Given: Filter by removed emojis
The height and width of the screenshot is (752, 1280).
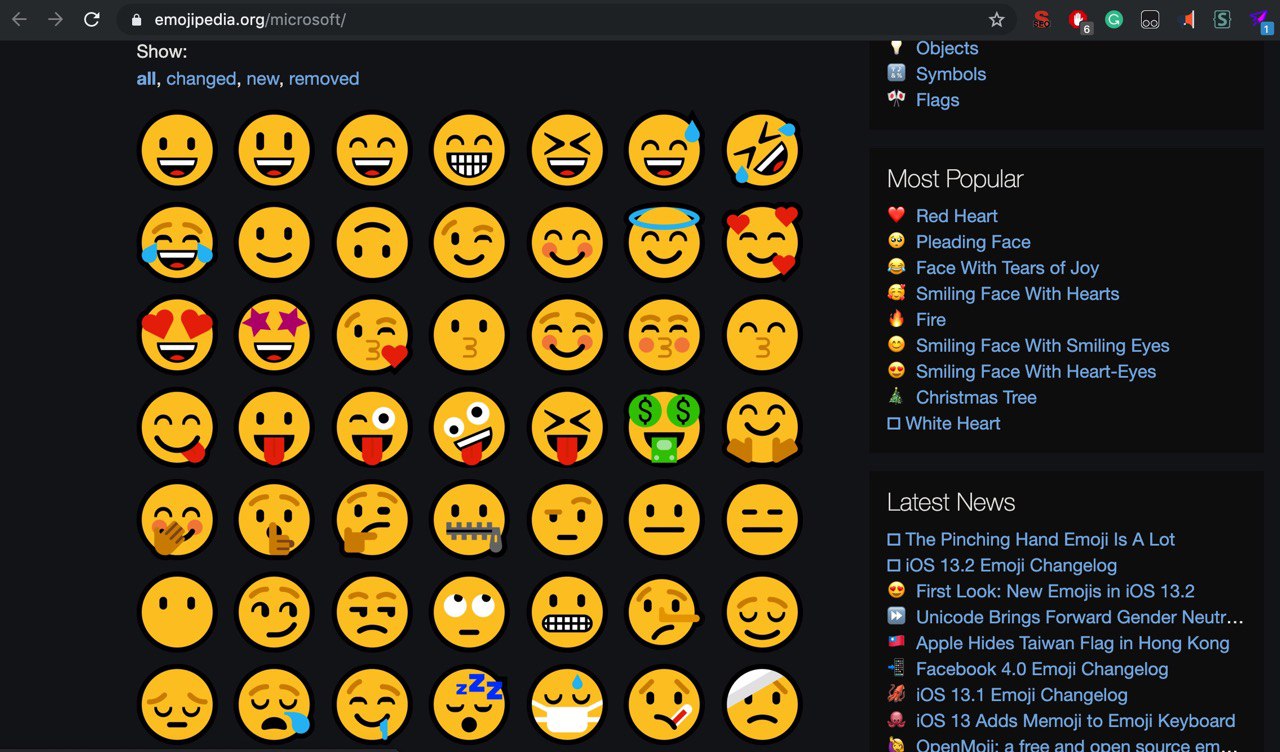Looking at the screenshot, I should [324, 78].
